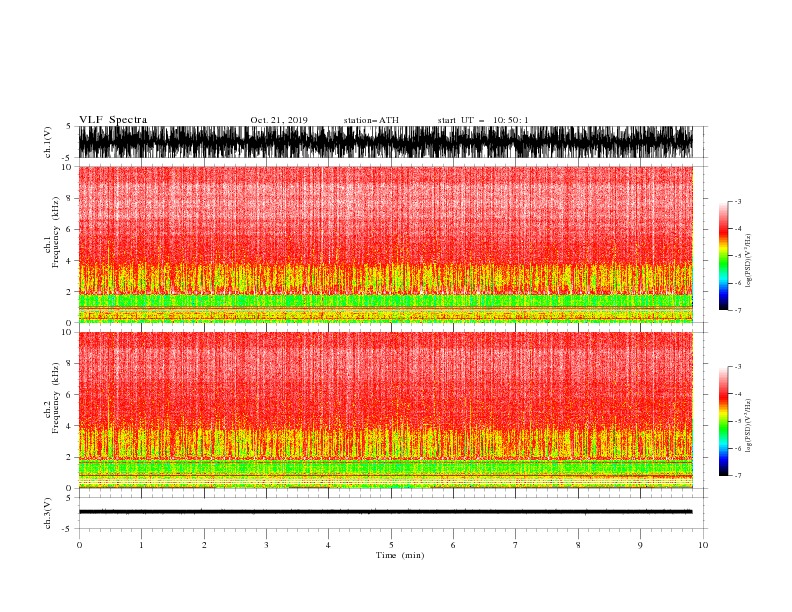Click the "-7" label on the ch.1 color bar
The height and width of the screenshot is (612, 792).
coord(738,310)
